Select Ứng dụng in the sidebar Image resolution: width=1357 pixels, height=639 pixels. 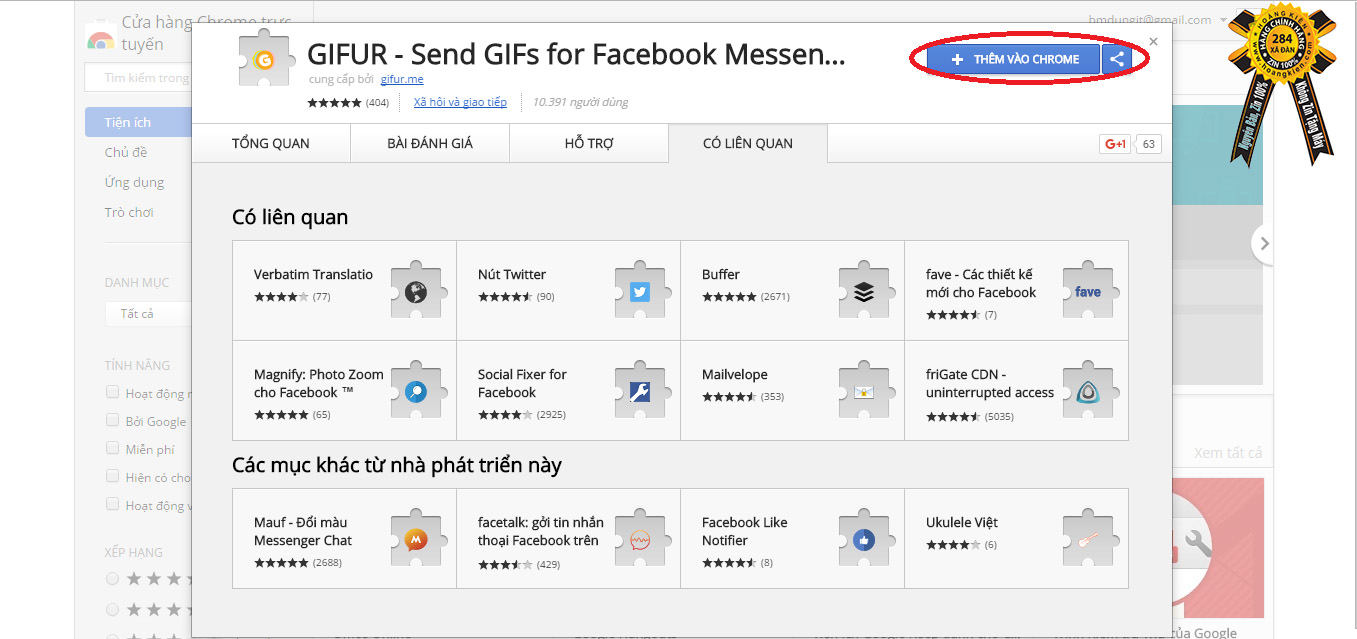point(134,182)
